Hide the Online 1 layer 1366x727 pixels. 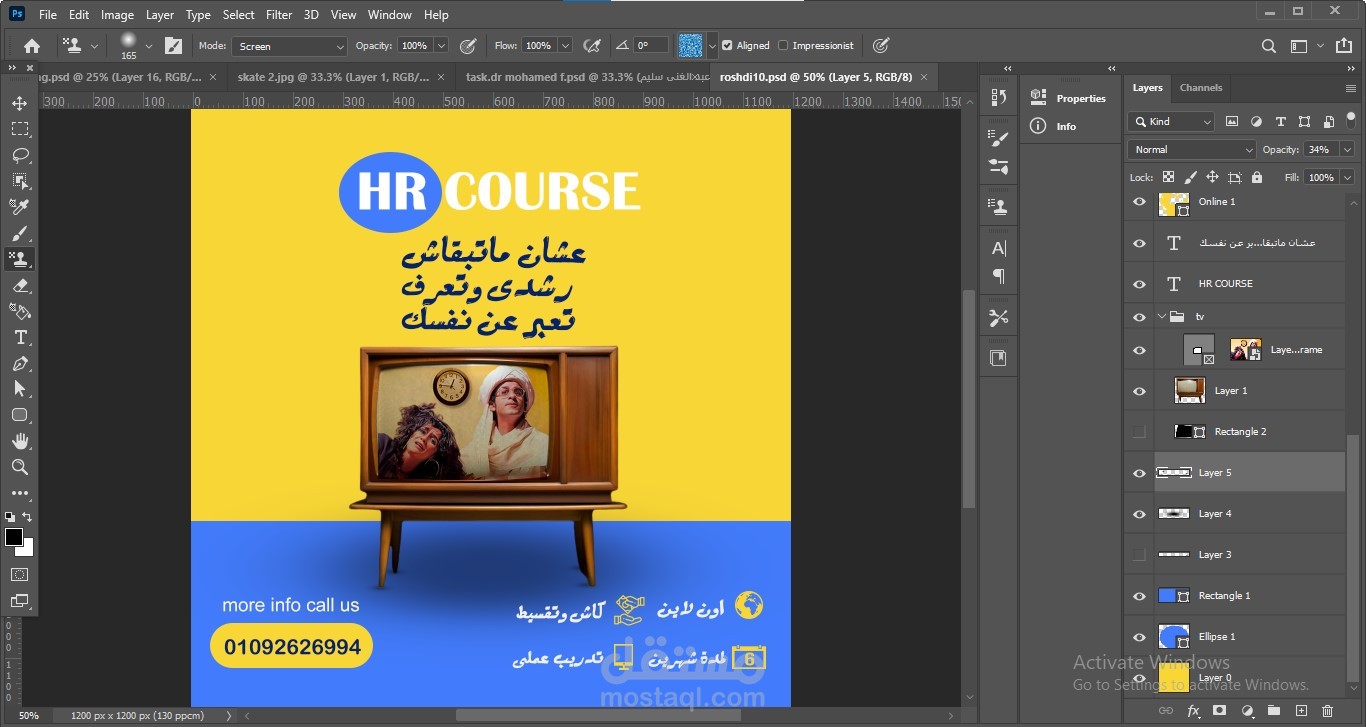(1138, 202)
